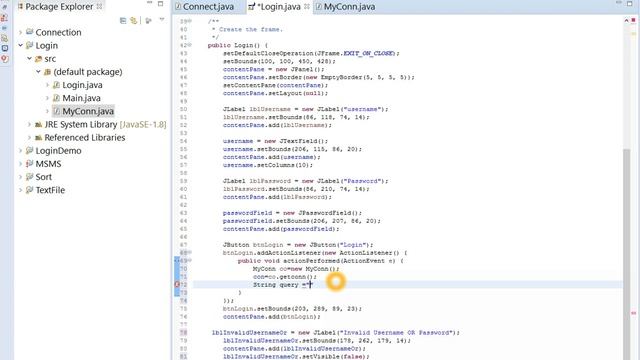
Task: Click in the 'String query =' code line
Action: [282, 284]
